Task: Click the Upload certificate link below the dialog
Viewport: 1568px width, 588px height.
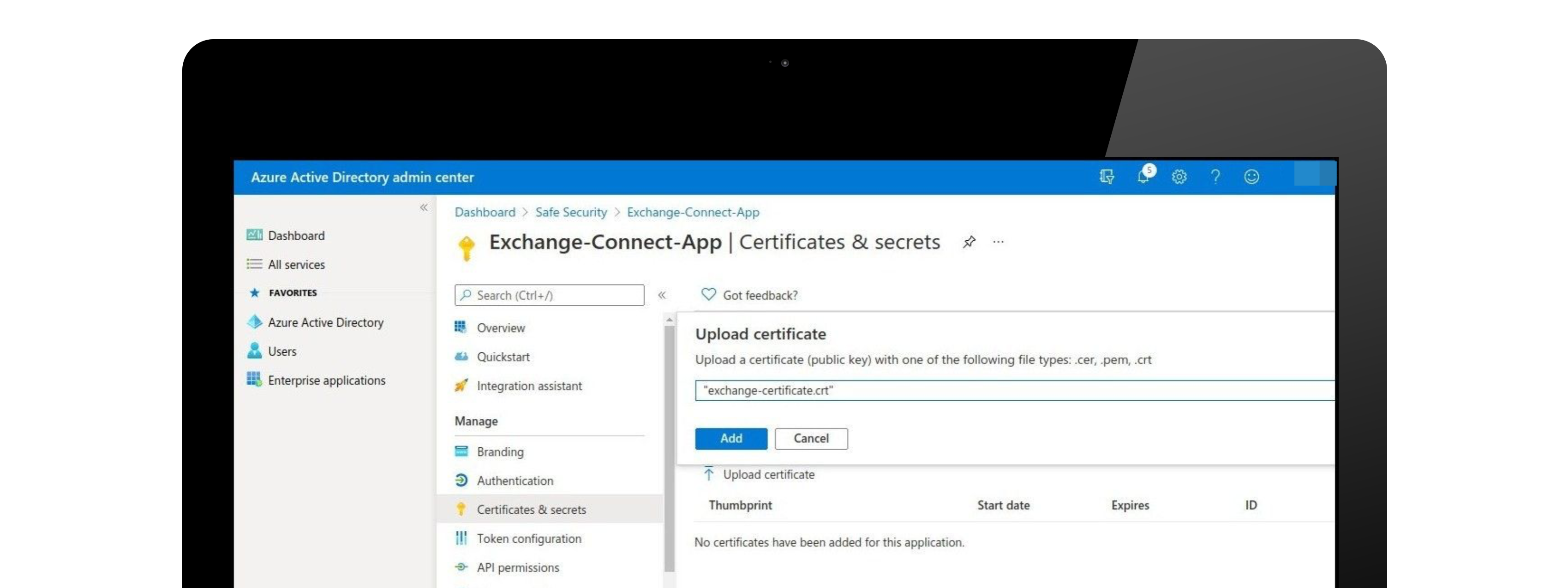Action: 768,474
